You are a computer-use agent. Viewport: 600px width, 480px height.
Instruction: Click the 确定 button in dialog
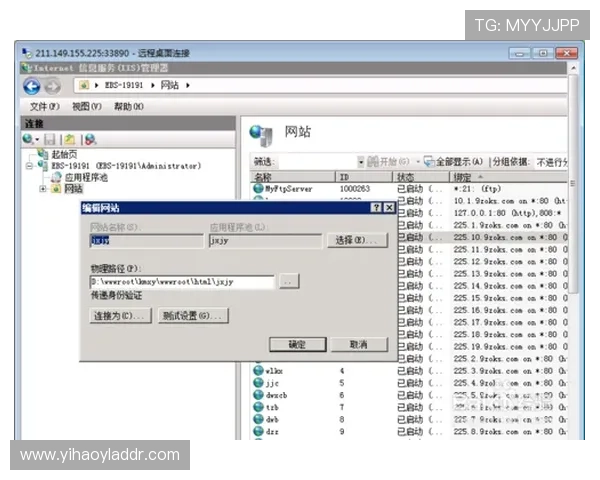coord(297,343)
